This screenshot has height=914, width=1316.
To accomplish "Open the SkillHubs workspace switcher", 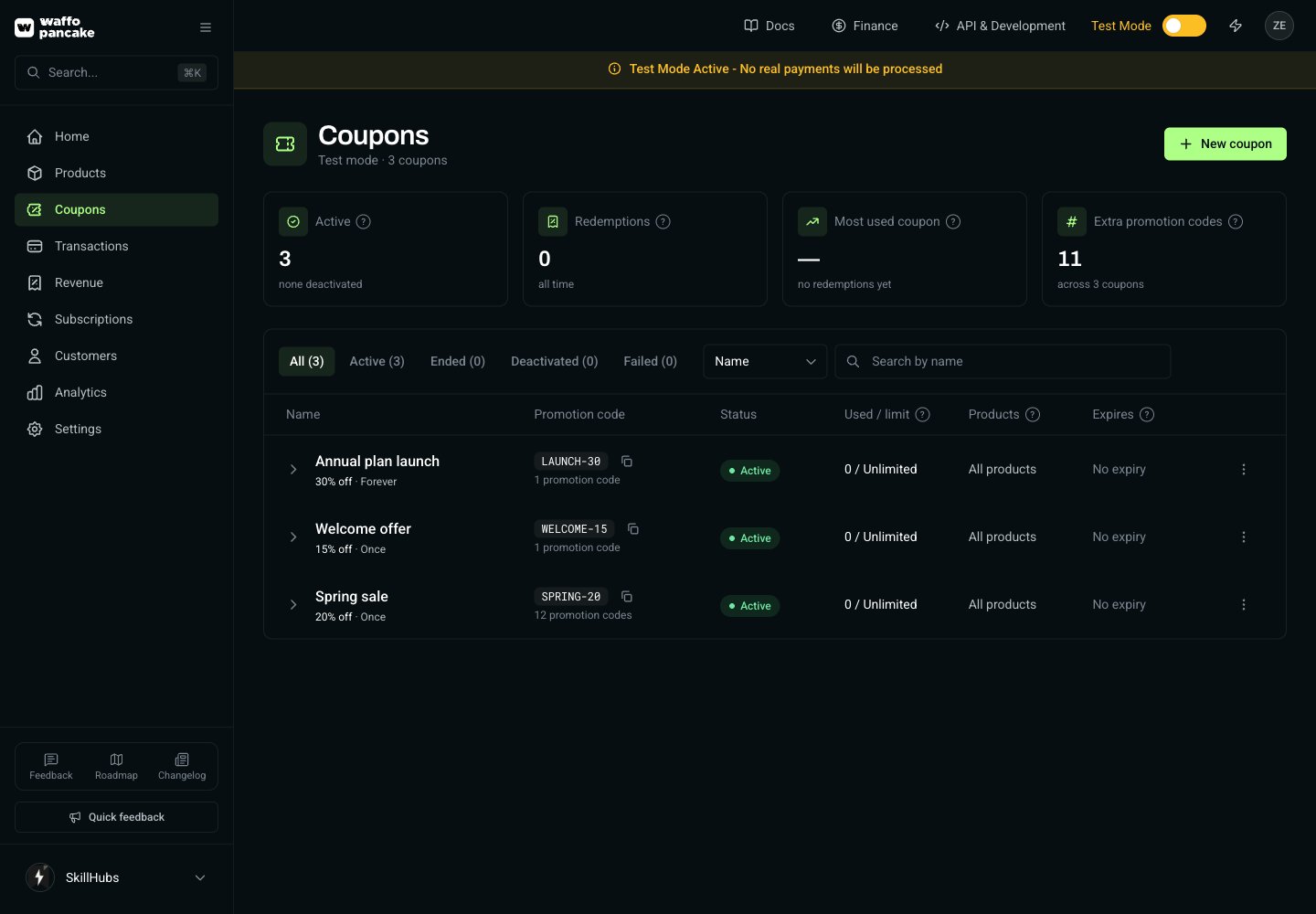I will [117, 877].
